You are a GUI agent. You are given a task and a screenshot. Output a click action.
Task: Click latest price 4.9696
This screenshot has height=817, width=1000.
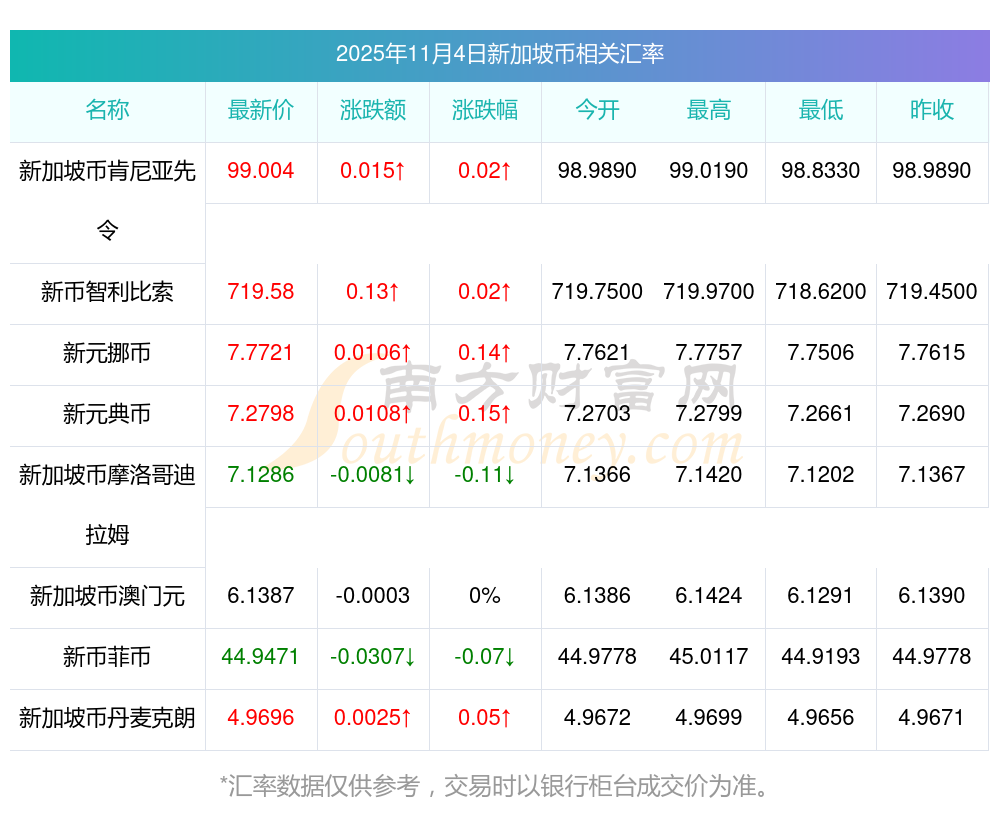[261, 718]
